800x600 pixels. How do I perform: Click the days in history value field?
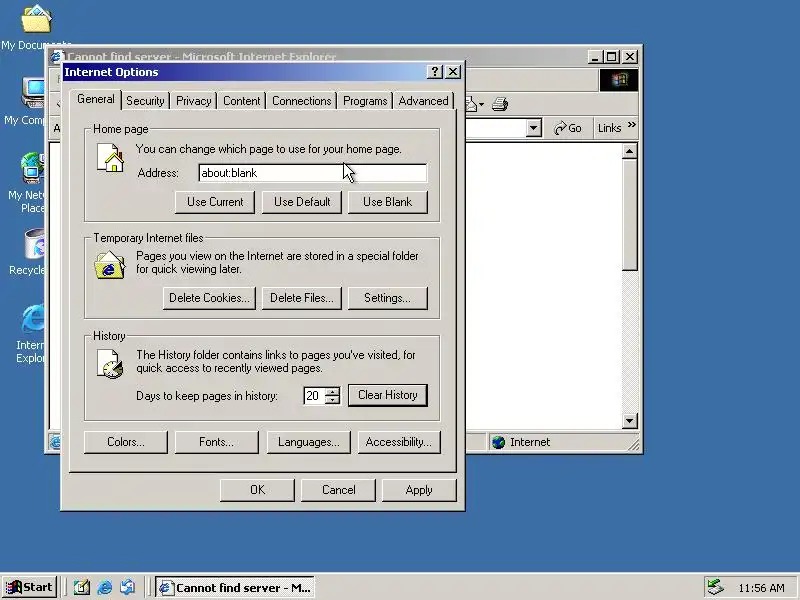click(x=314, y=396)
